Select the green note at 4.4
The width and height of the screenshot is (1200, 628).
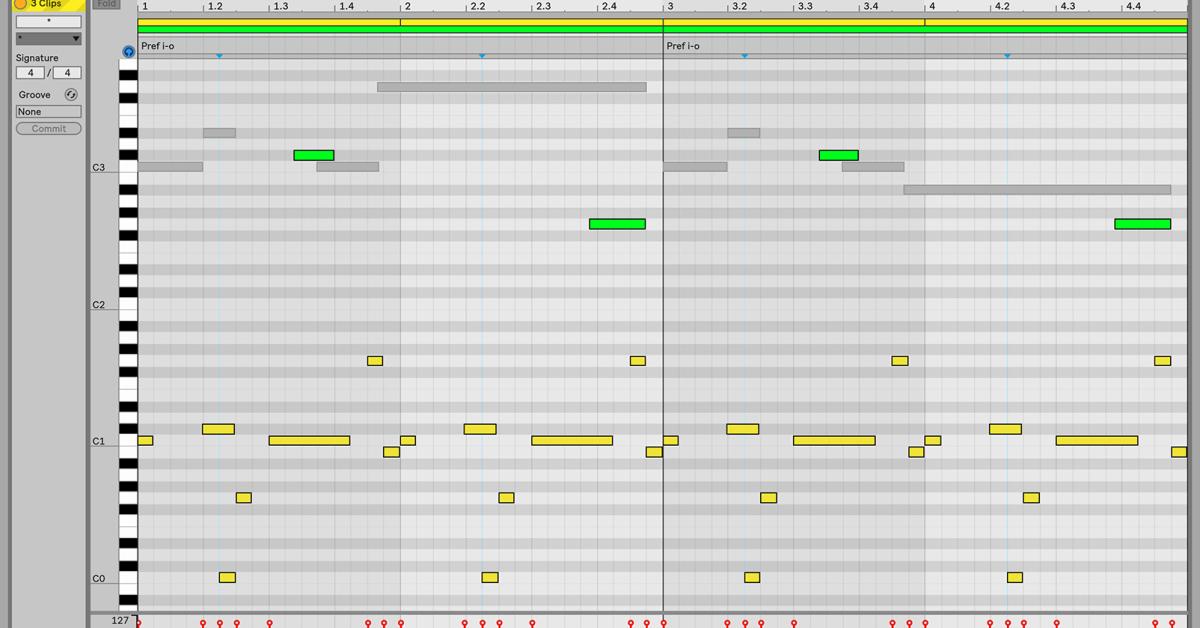coord(1143,224)
